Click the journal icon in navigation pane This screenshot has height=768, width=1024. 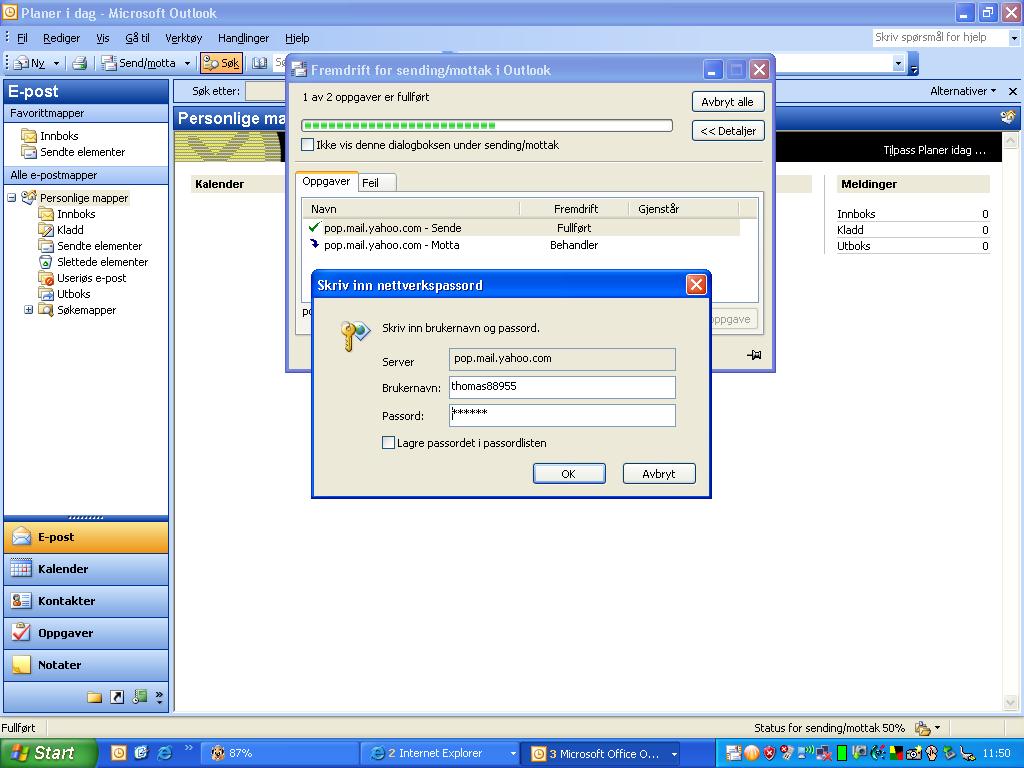pyautogui.click(x=139, y=697)
